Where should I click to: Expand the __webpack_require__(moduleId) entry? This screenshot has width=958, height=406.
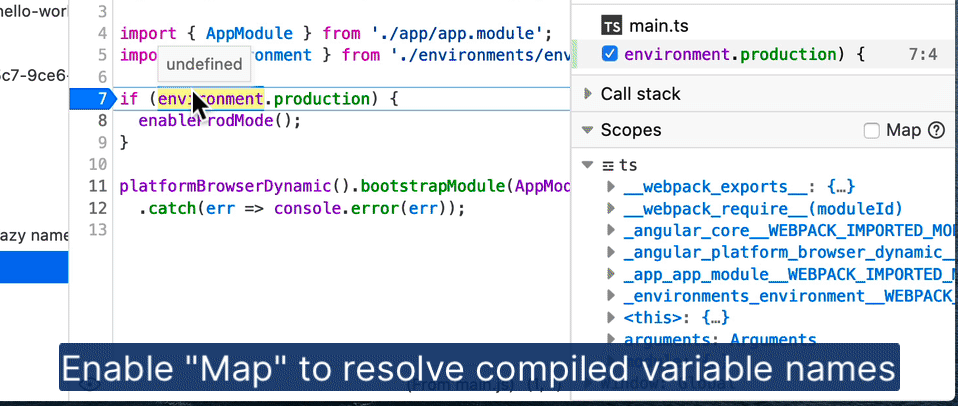pos(611,209)
